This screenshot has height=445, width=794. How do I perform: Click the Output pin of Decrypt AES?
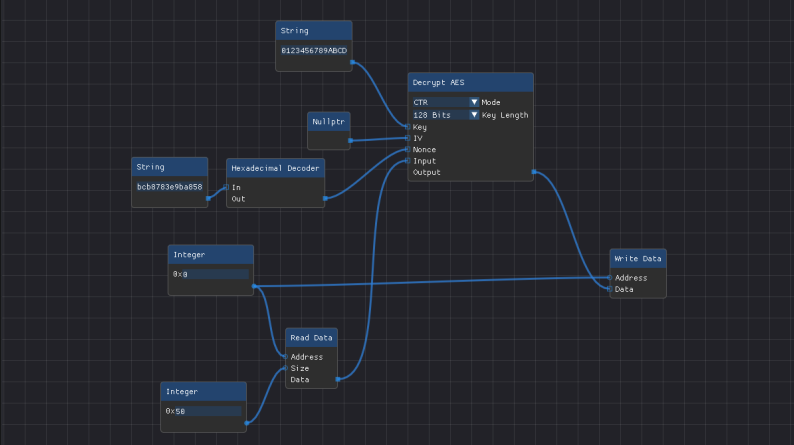(x=533, y=172)
